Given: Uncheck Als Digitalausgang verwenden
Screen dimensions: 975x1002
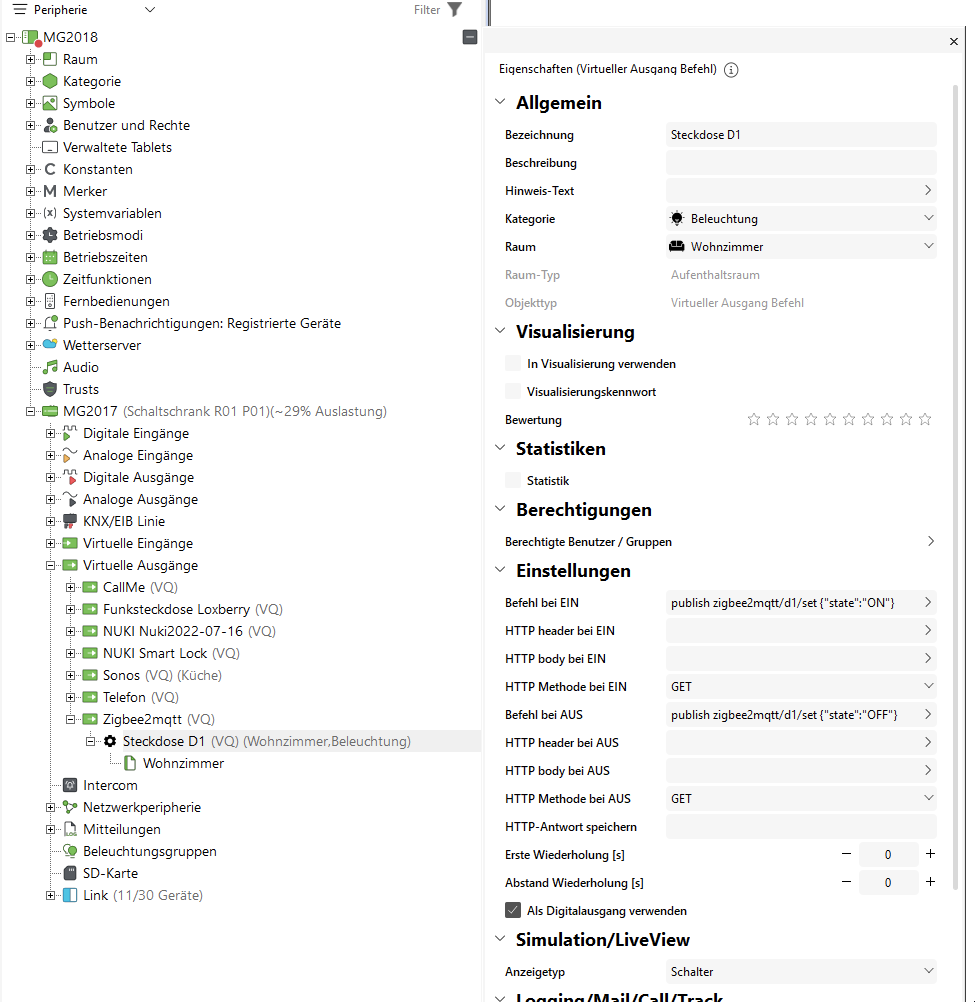Looking at the screenshot, I should [513, 911].
